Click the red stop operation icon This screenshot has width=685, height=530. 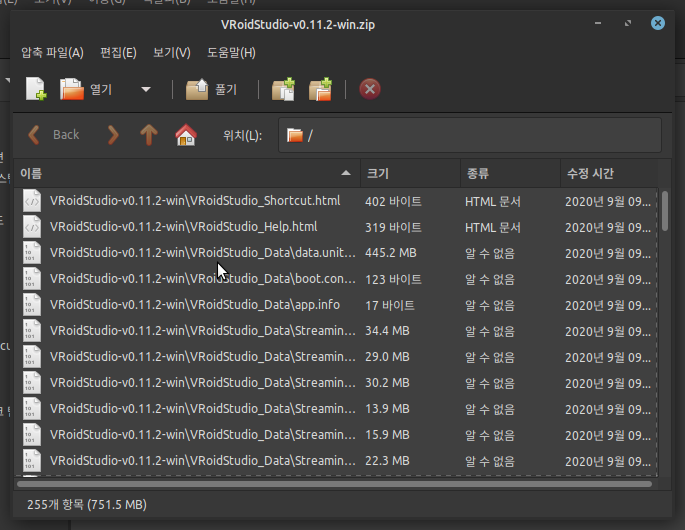coord(370,89)
